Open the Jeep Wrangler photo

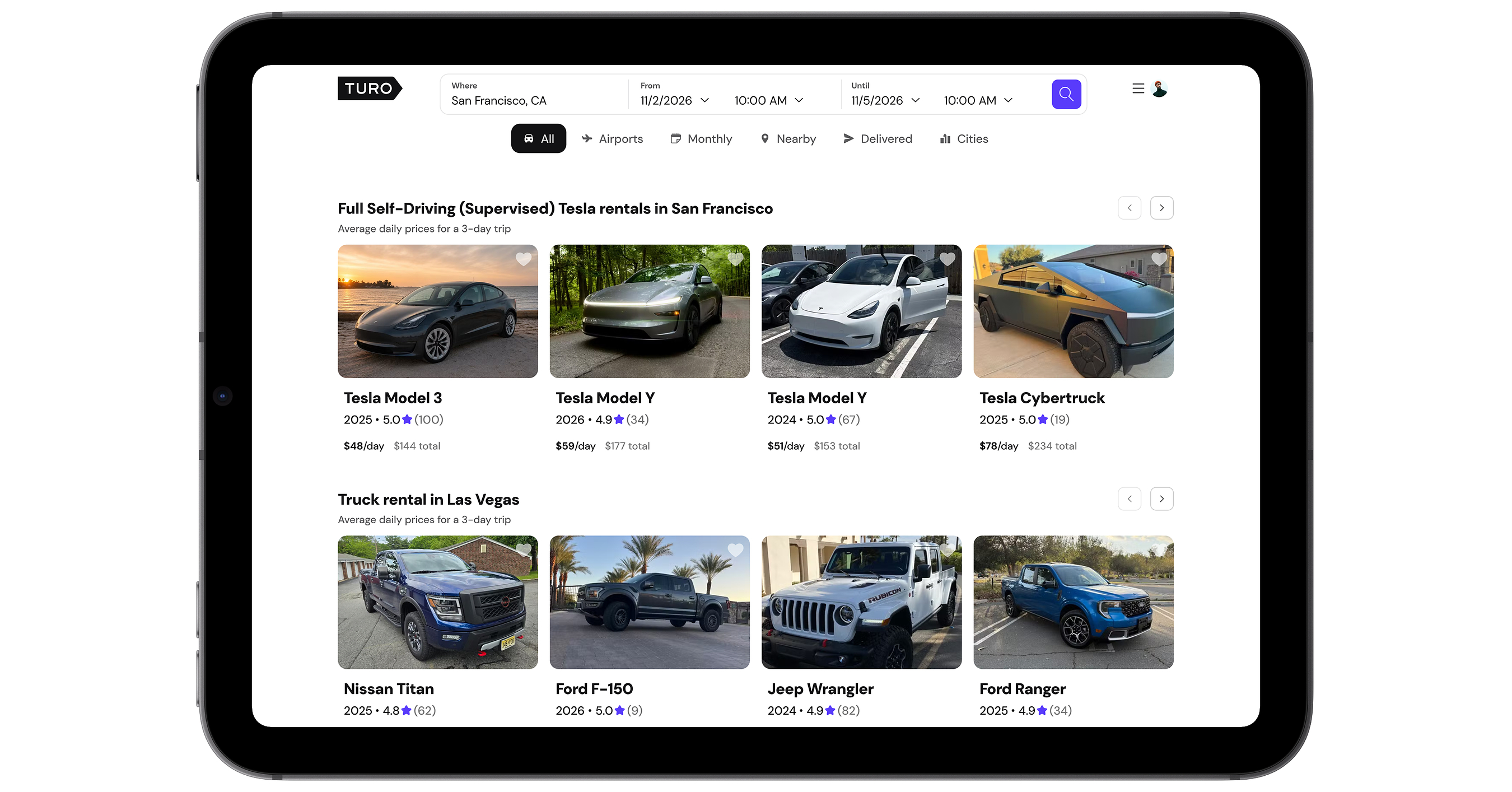point(861,602)
